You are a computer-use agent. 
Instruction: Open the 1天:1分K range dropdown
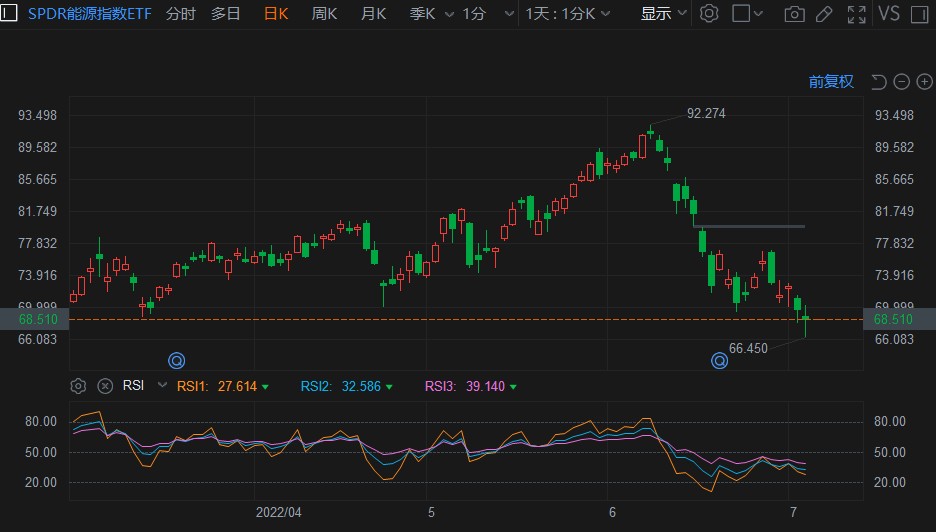click(572, 14)
